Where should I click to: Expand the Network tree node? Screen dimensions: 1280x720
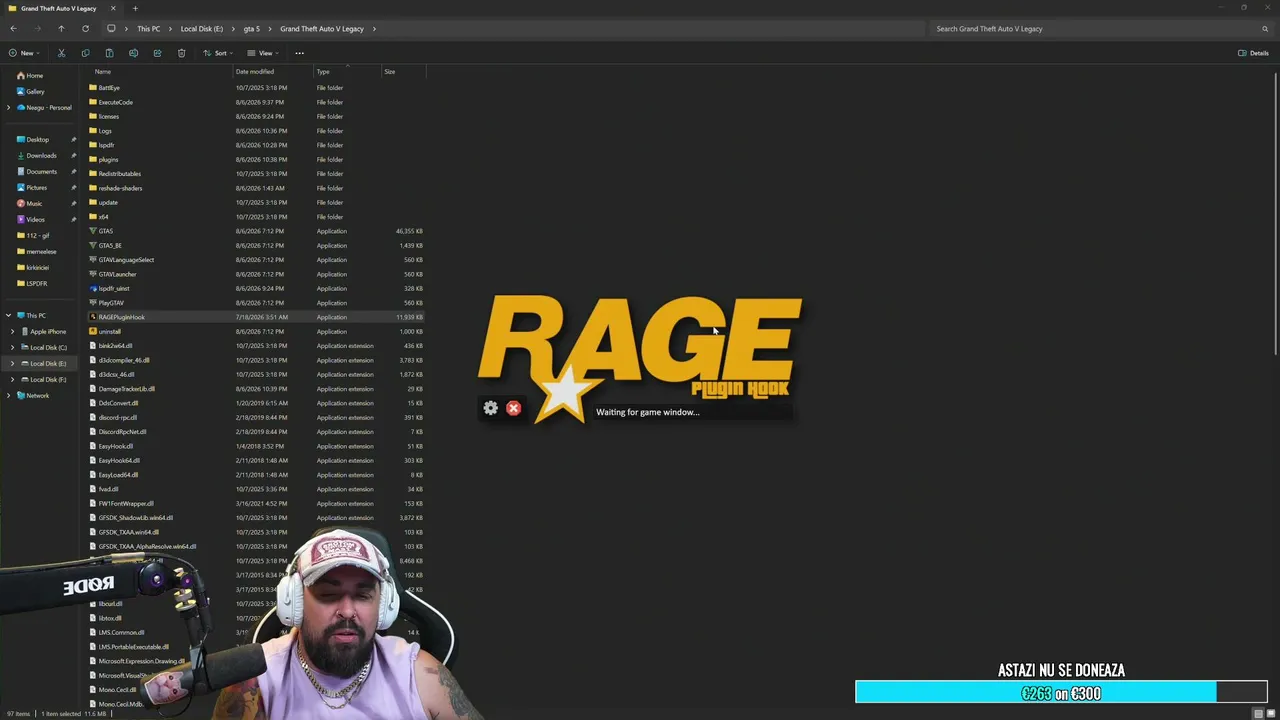[x=9, y=395]
